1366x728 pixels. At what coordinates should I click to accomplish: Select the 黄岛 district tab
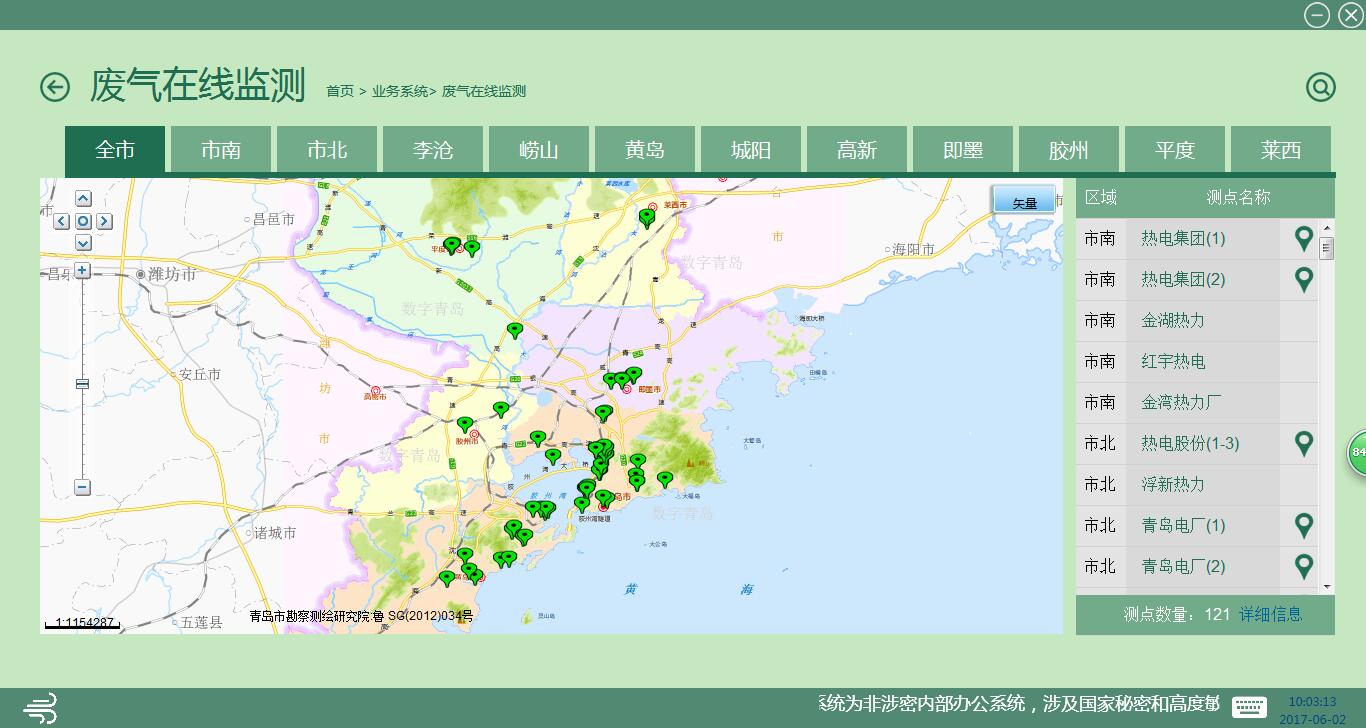tap(645, 150)
